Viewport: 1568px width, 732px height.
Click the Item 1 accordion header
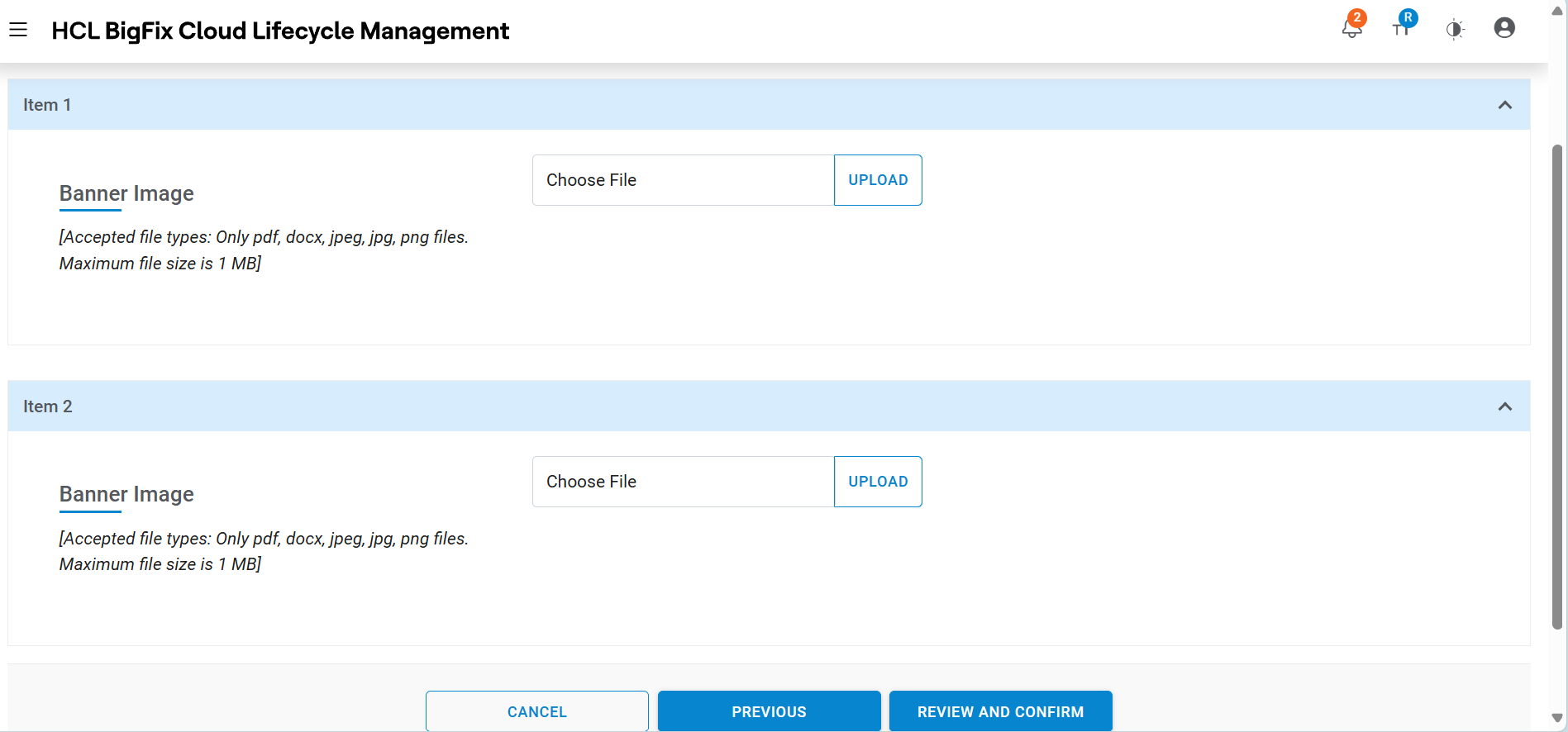744,105
